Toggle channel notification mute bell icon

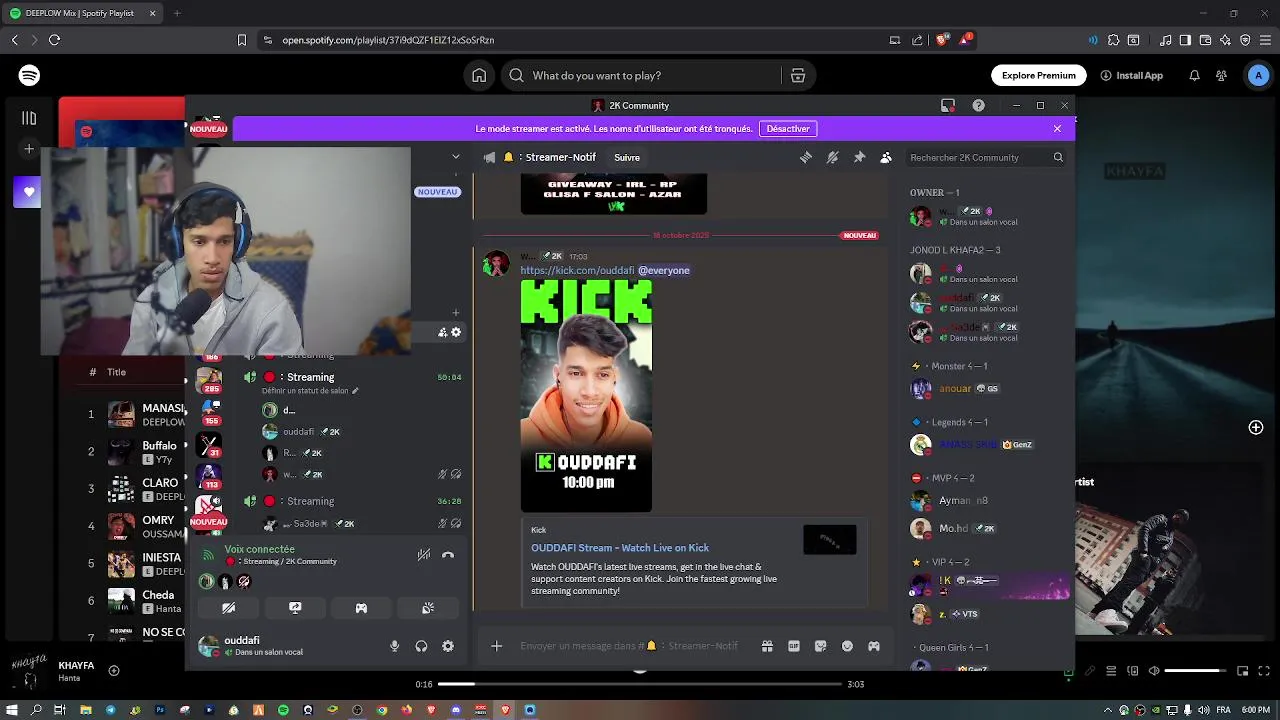pos(832,157)
